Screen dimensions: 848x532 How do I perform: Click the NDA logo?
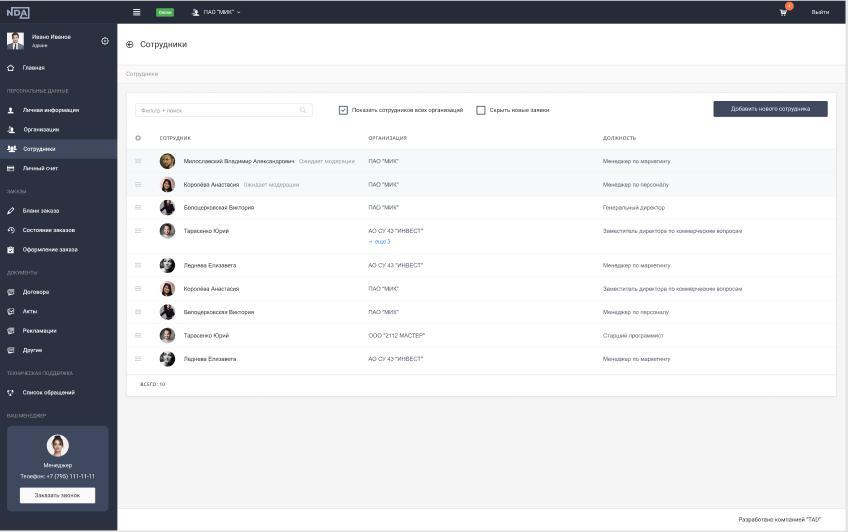(18, 12)
